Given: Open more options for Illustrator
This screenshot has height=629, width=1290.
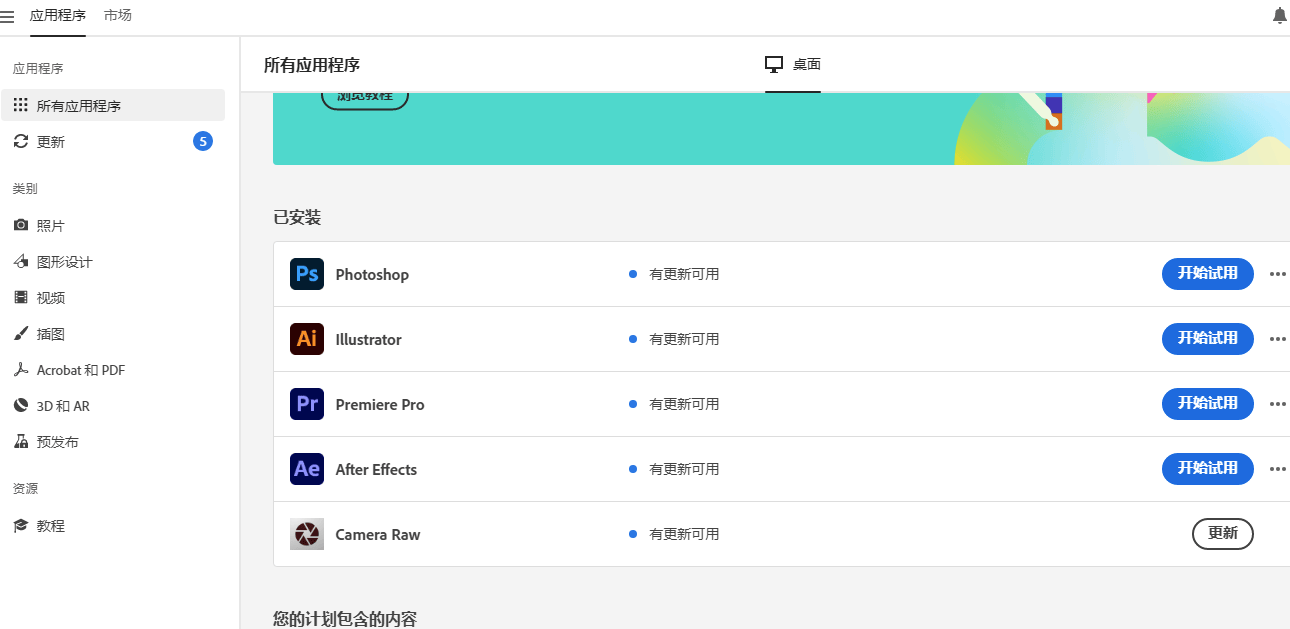Looking at the screenshot, I should pyautogui.click(x=1277, y=339).
